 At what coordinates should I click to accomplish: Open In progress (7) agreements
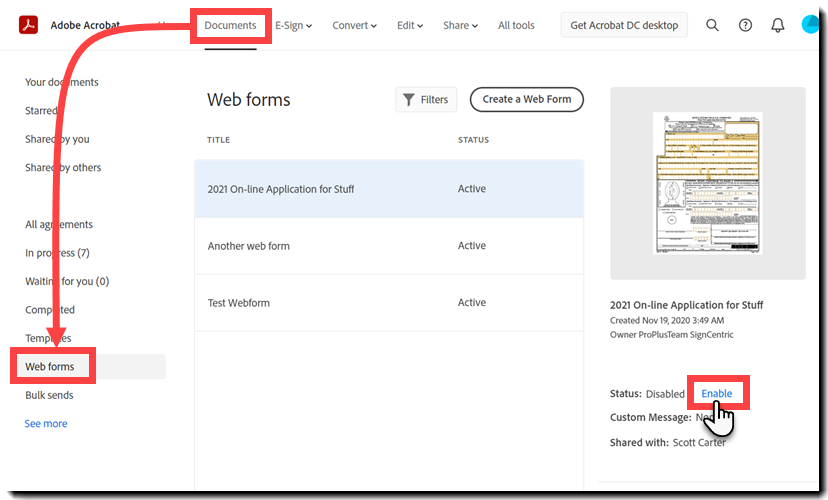click(57, 253)
